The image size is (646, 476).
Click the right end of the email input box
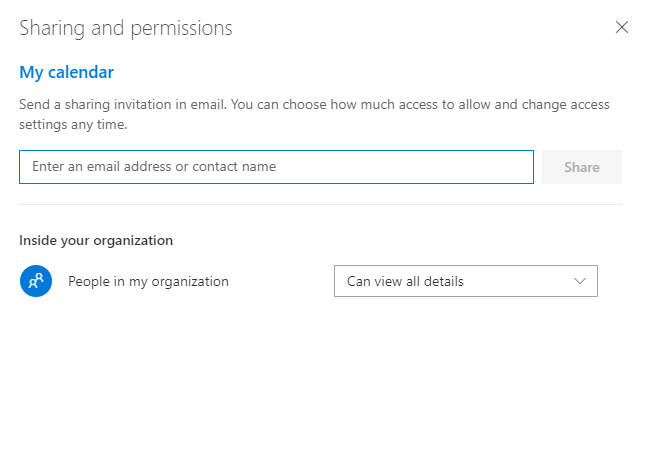tap(515, 167)
